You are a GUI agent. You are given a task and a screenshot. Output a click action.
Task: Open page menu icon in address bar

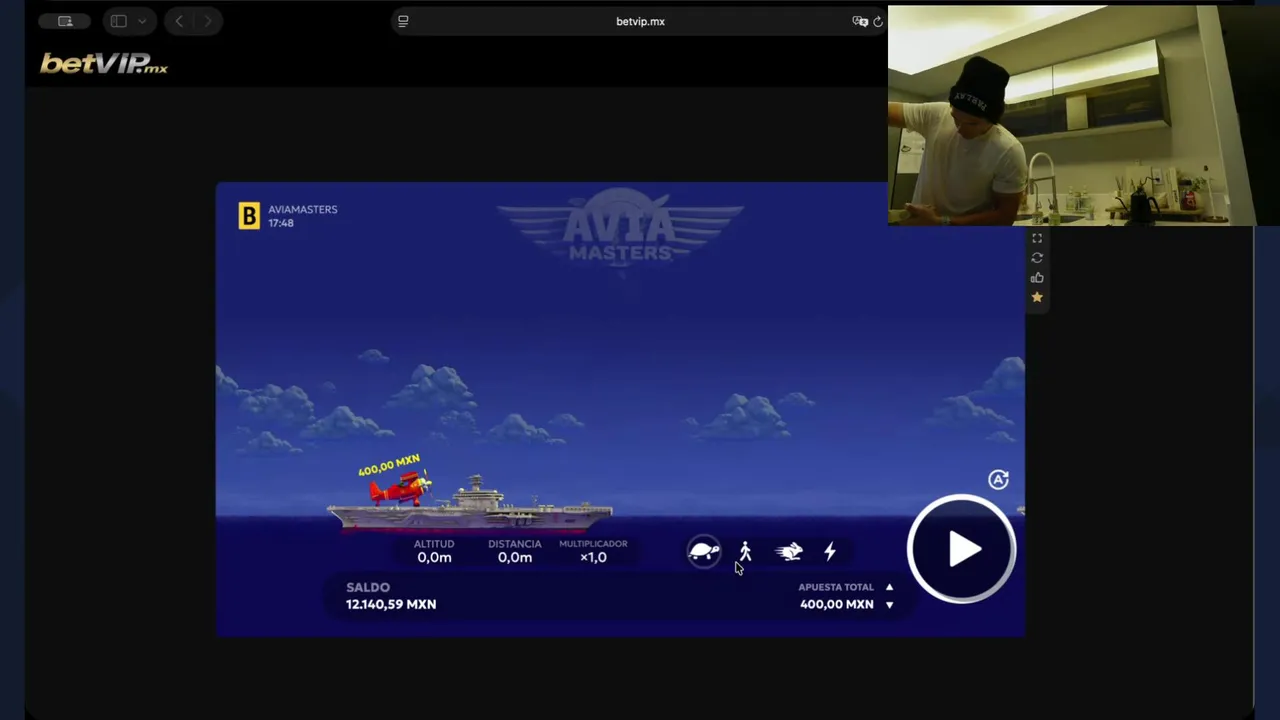(x=403, y=21)
